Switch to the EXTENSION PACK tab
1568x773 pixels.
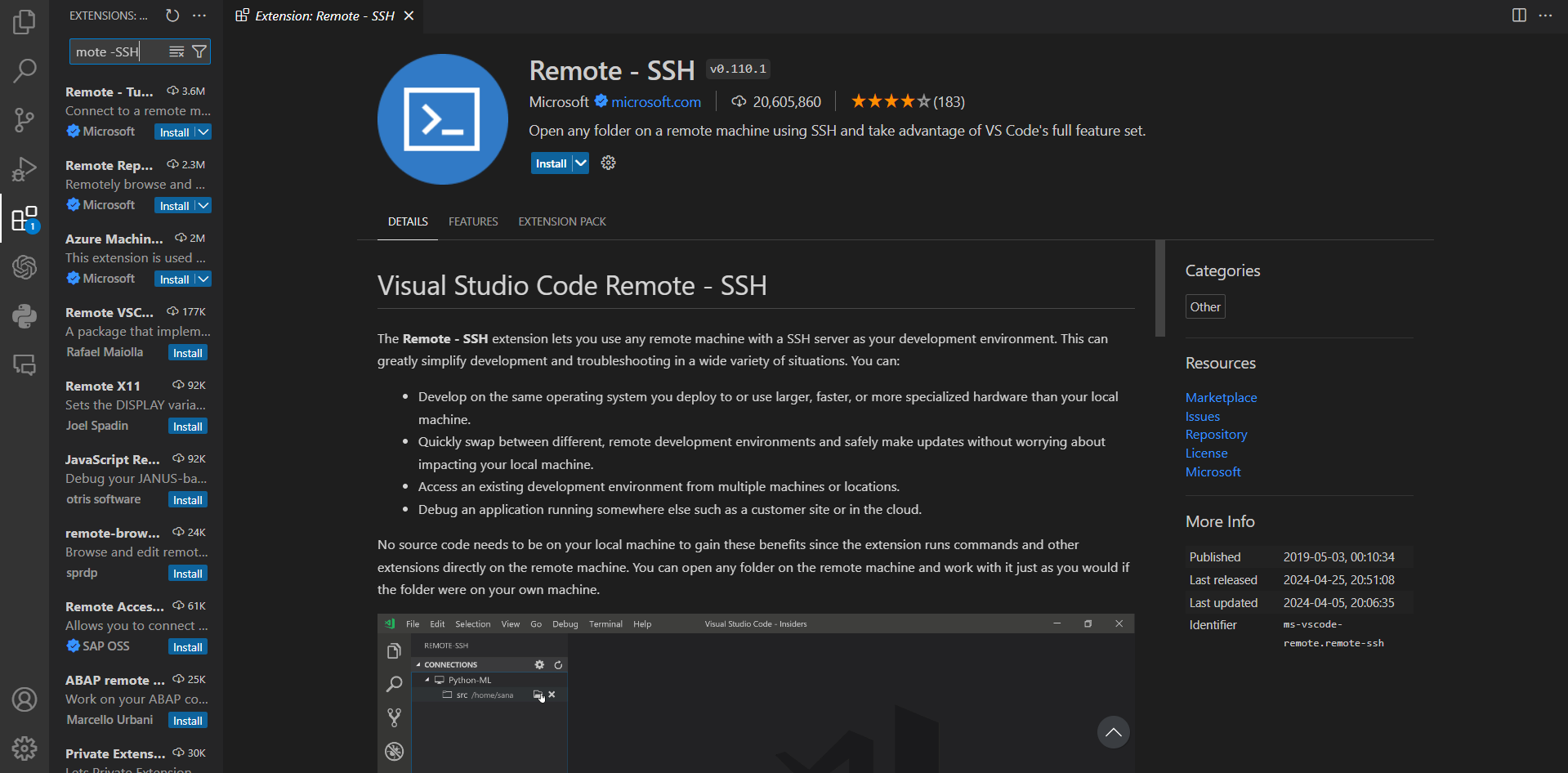(562, 221)
